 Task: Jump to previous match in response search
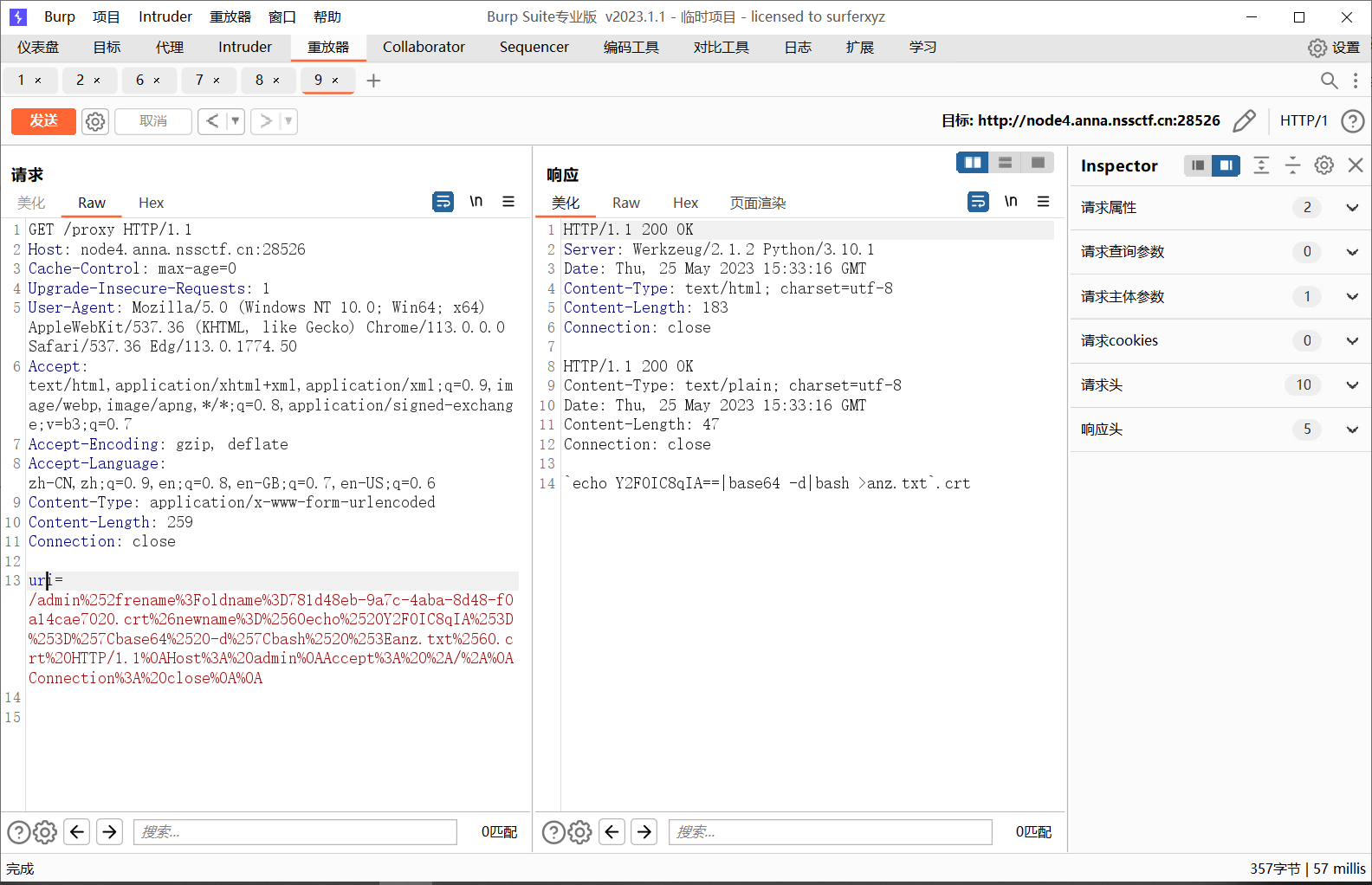pos(612,832)
